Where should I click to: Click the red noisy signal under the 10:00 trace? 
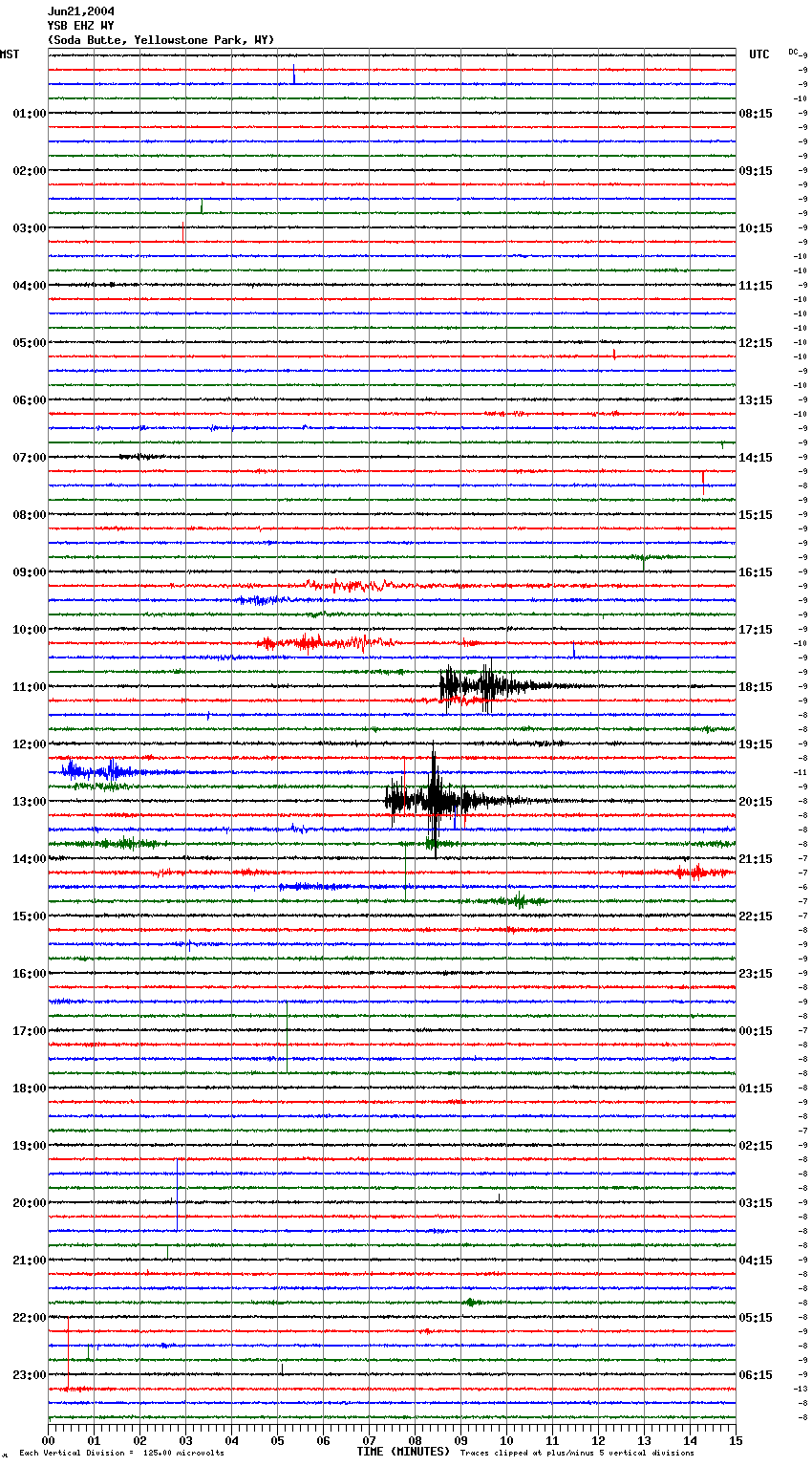coord(325,643)
